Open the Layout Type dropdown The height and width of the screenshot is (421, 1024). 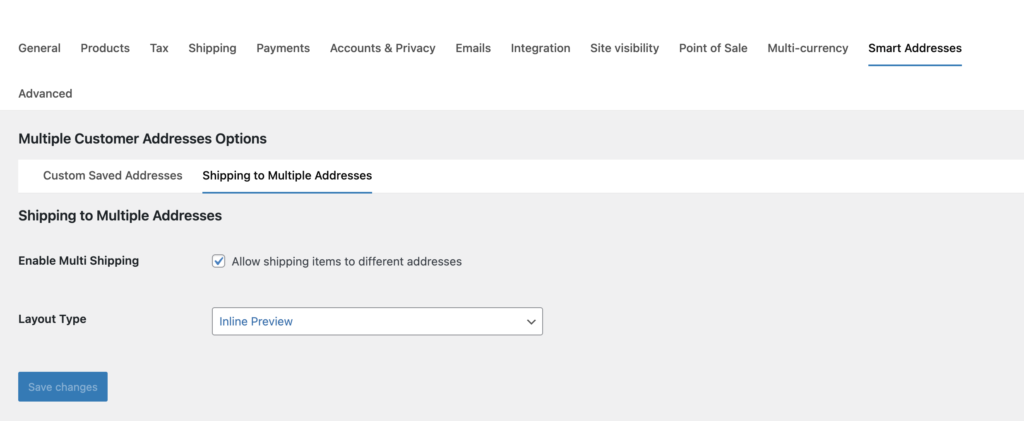pyautogui.click(x=376, y=321)
